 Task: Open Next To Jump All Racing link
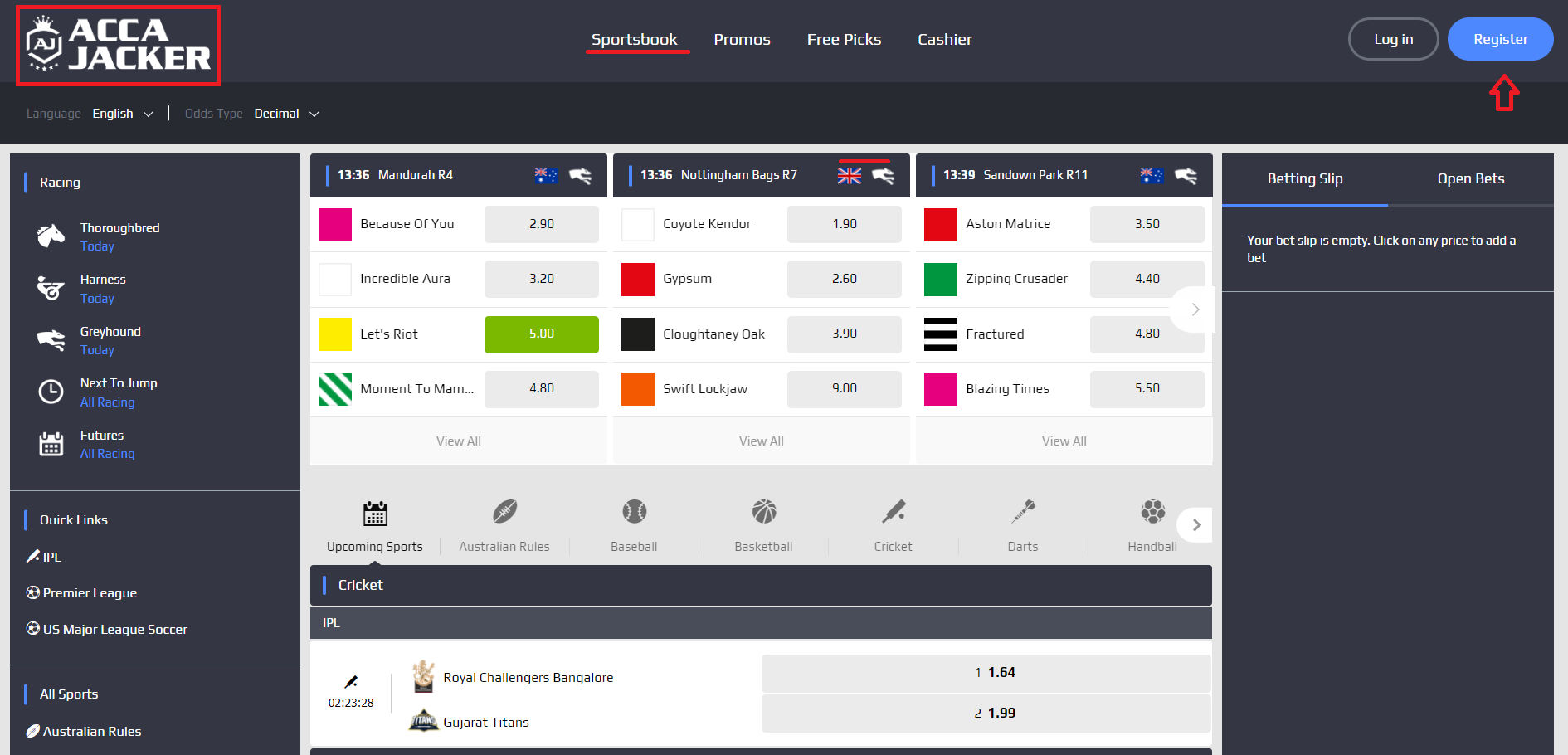(107, 402)
